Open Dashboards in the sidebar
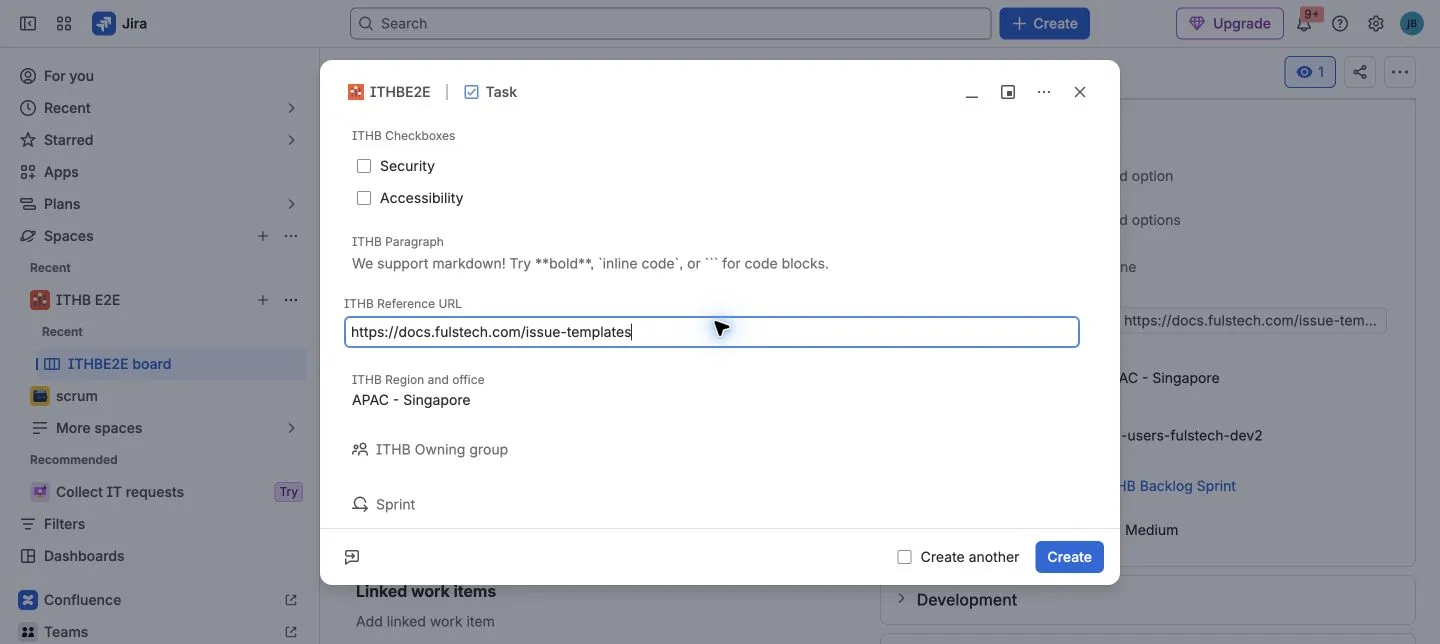 (160, 556)
